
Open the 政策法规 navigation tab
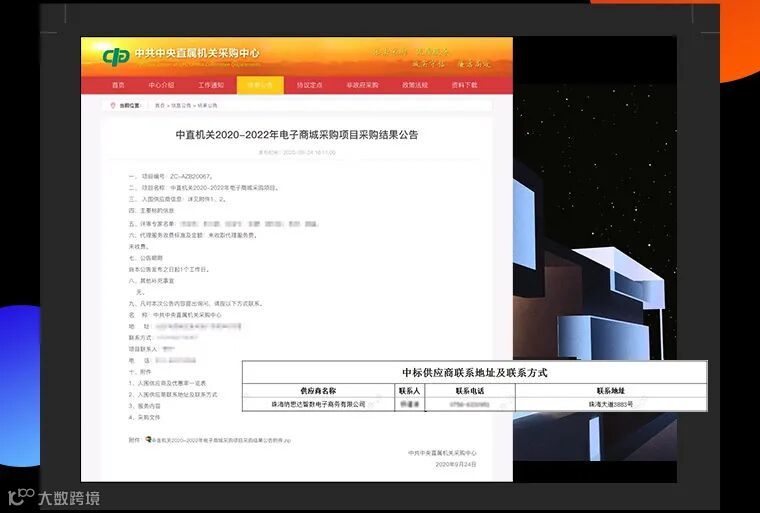pos(415,85)
